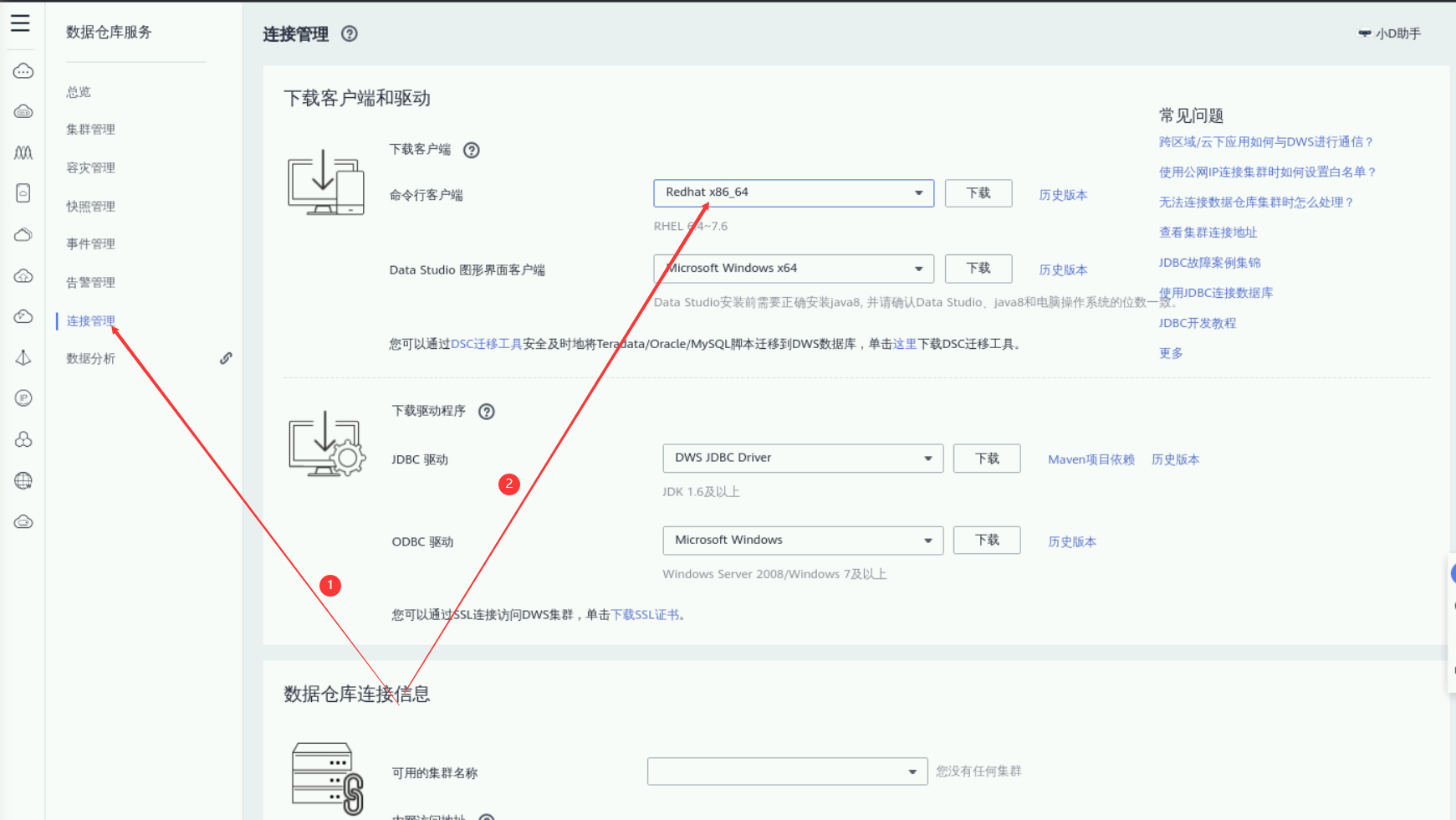Open 历史版本 for ODBC 驱动
Viewport: 1456px width, 820px height.
(x=1073, y=542)
